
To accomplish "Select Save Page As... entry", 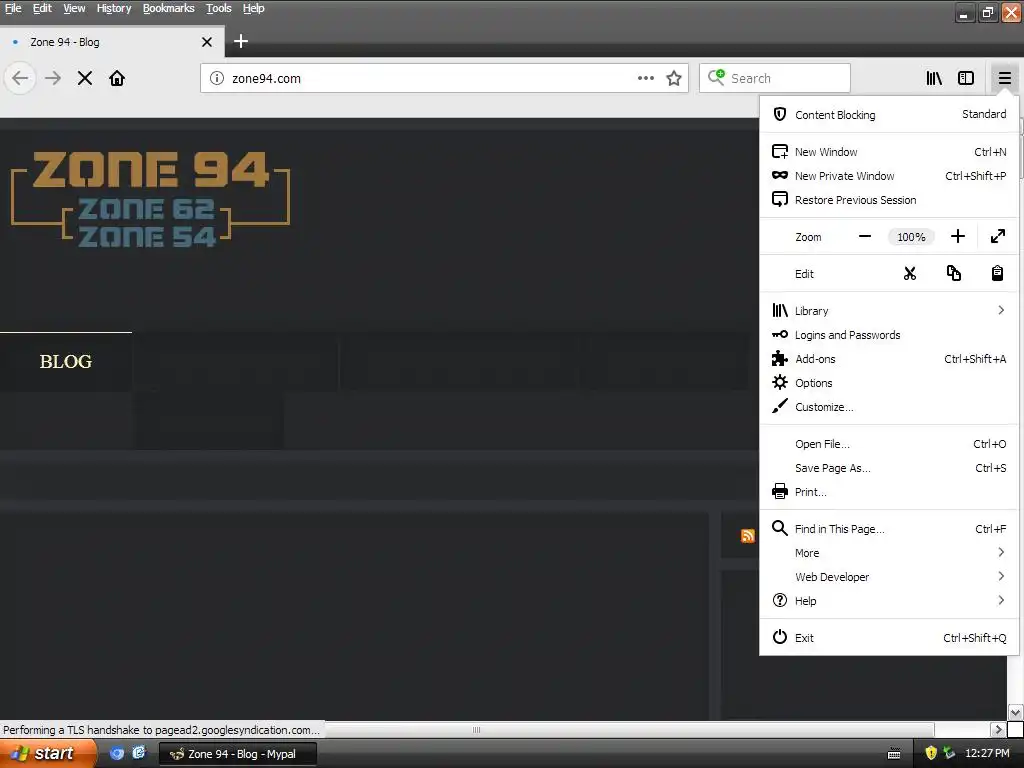I will [889, 468].
